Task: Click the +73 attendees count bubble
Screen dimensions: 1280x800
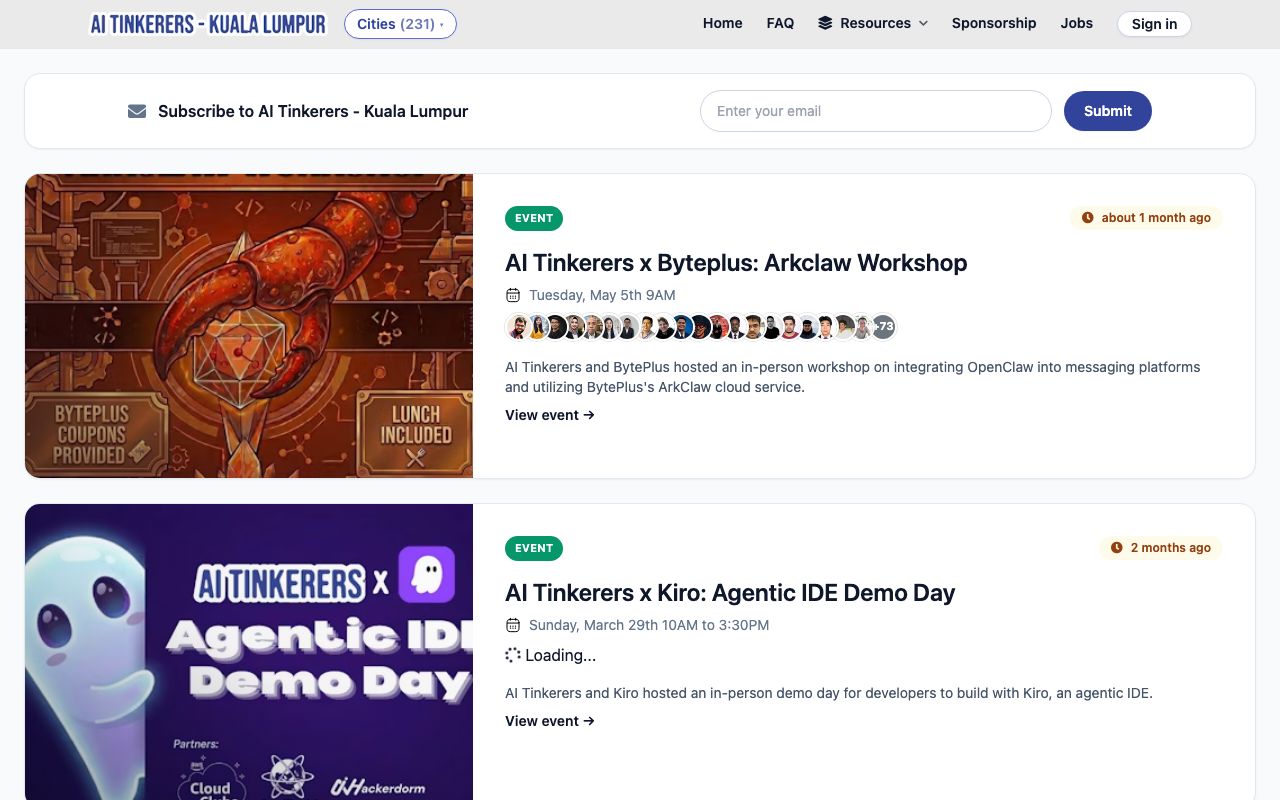Action: point(883,327)
